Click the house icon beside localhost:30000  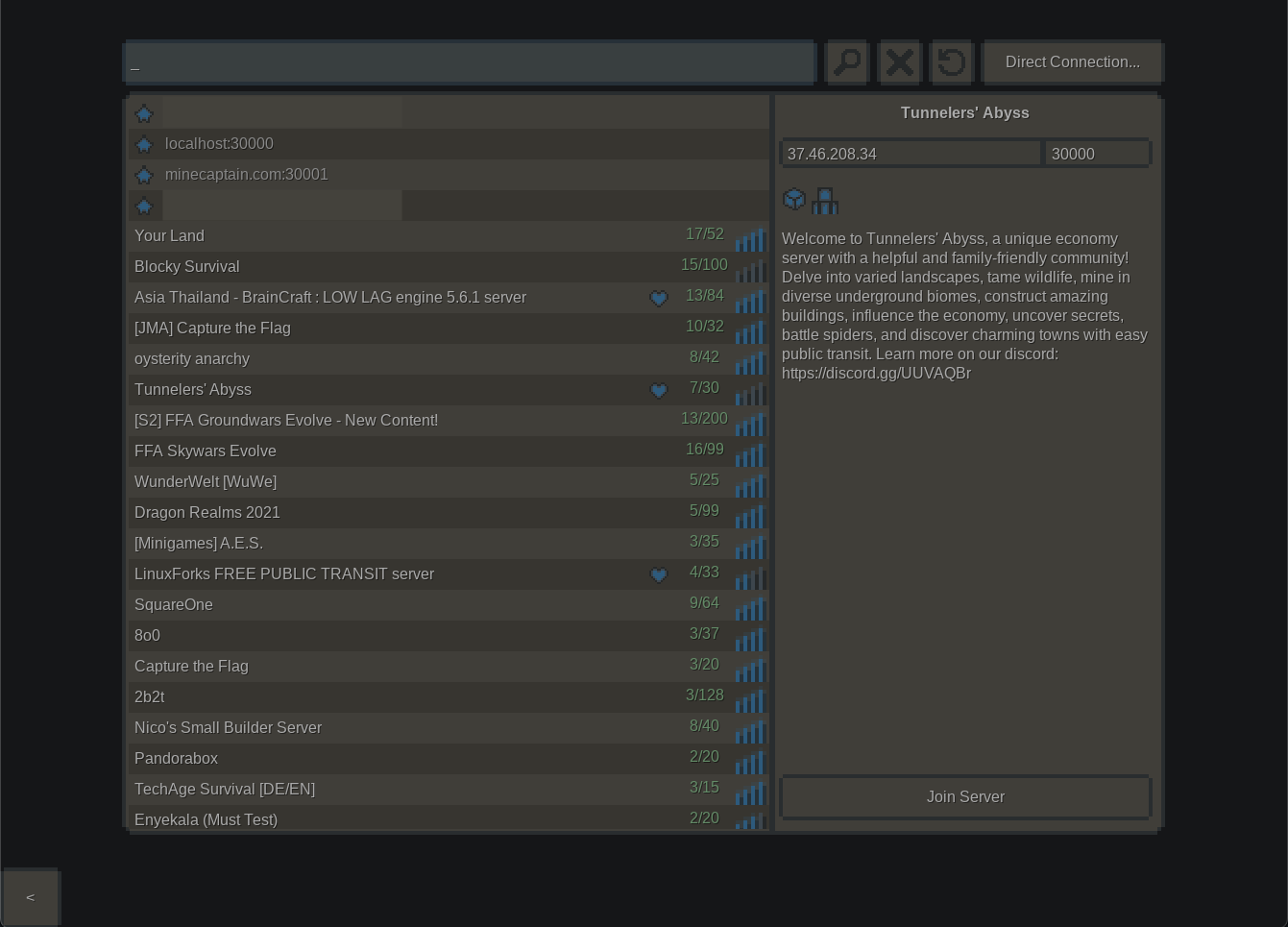click(x=144, y=144)
